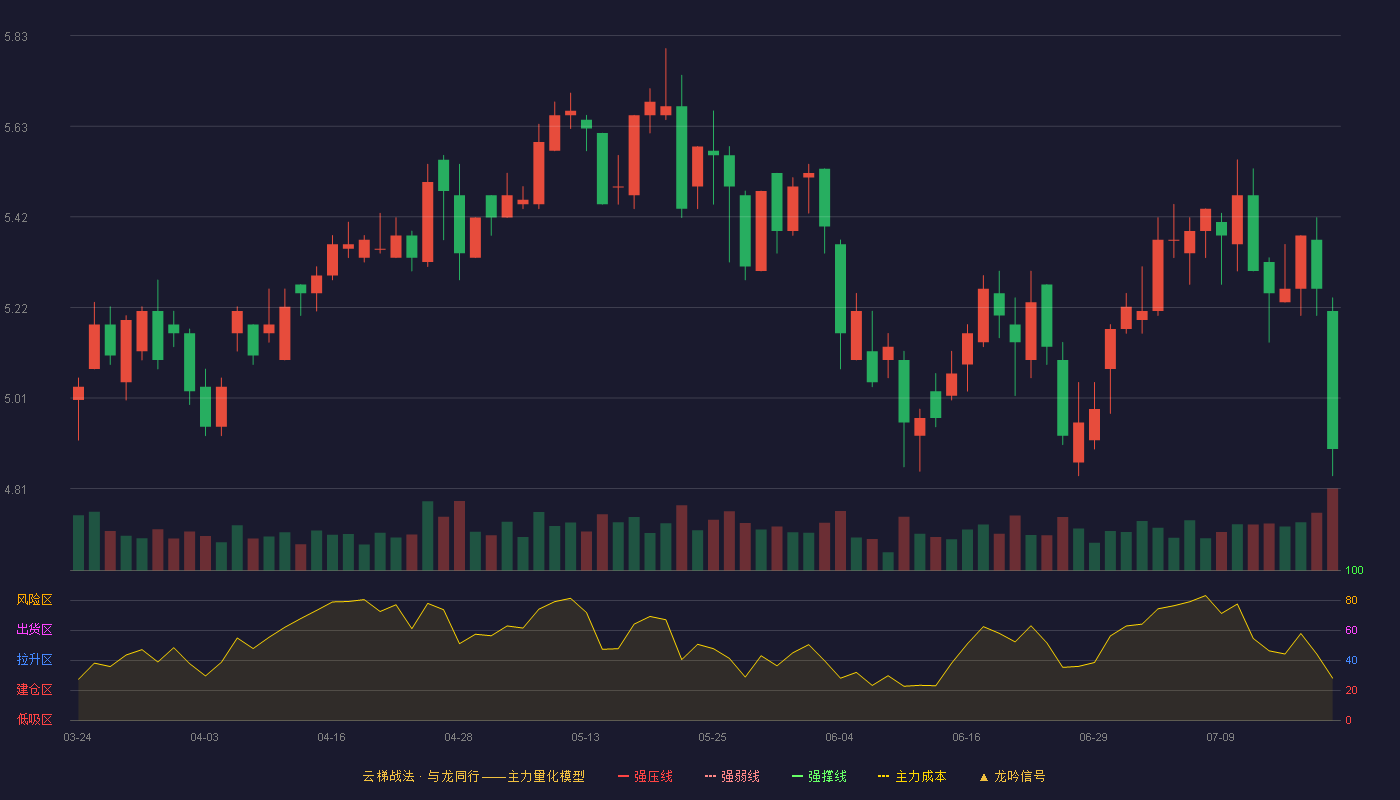Select the first red candlestick above 03-24
1400x800 pixels.
point(78,393)
